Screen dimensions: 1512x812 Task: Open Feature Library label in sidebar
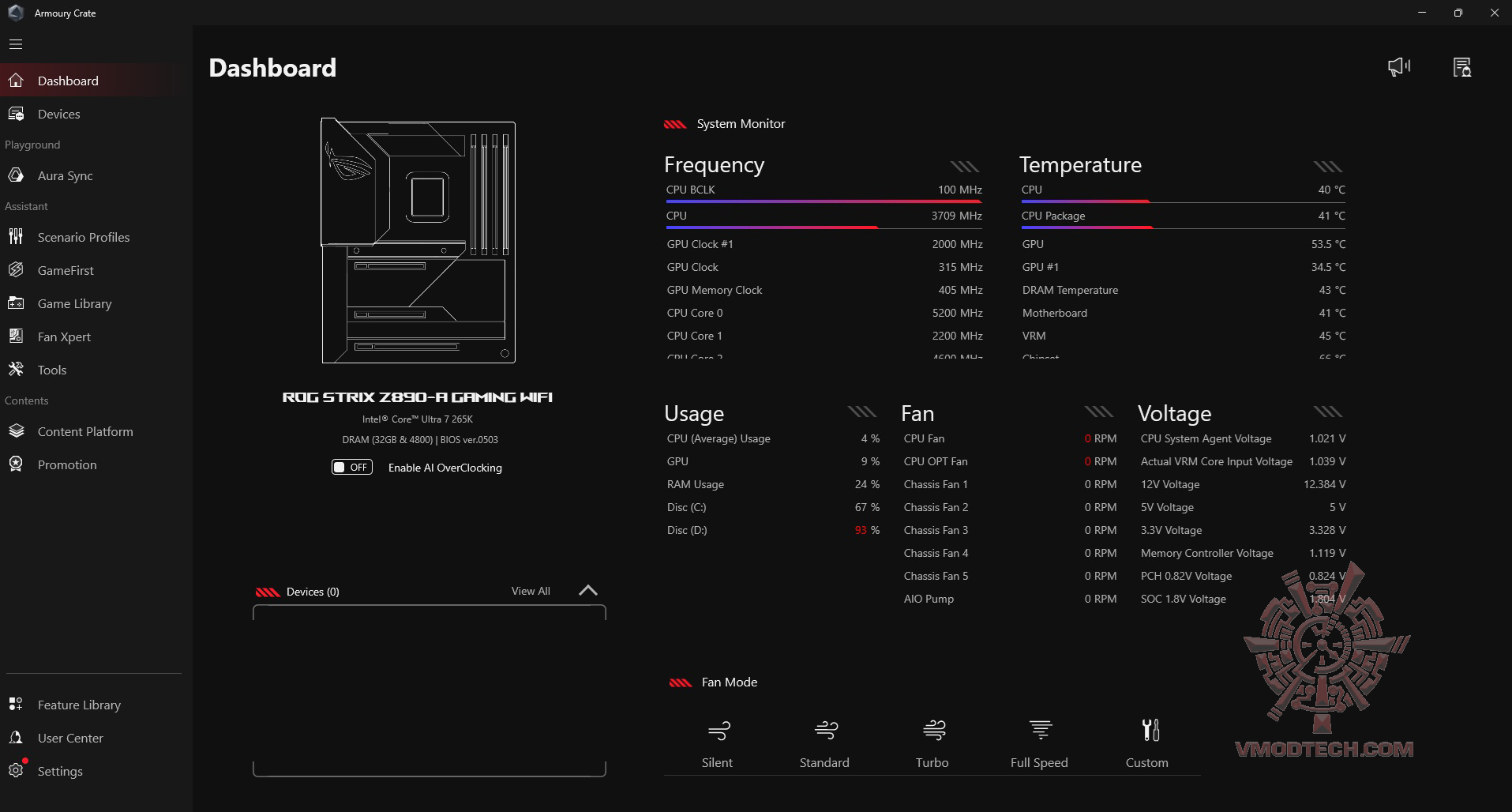pos(79,705)
